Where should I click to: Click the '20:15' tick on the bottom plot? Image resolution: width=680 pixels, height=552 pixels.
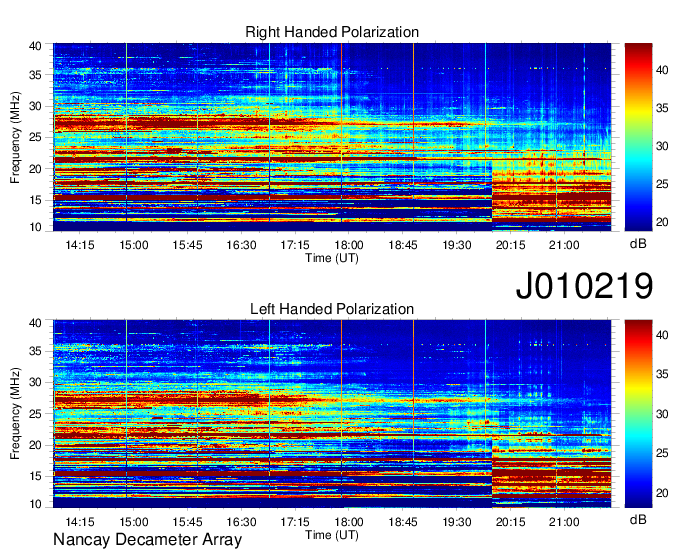(510, 522)
